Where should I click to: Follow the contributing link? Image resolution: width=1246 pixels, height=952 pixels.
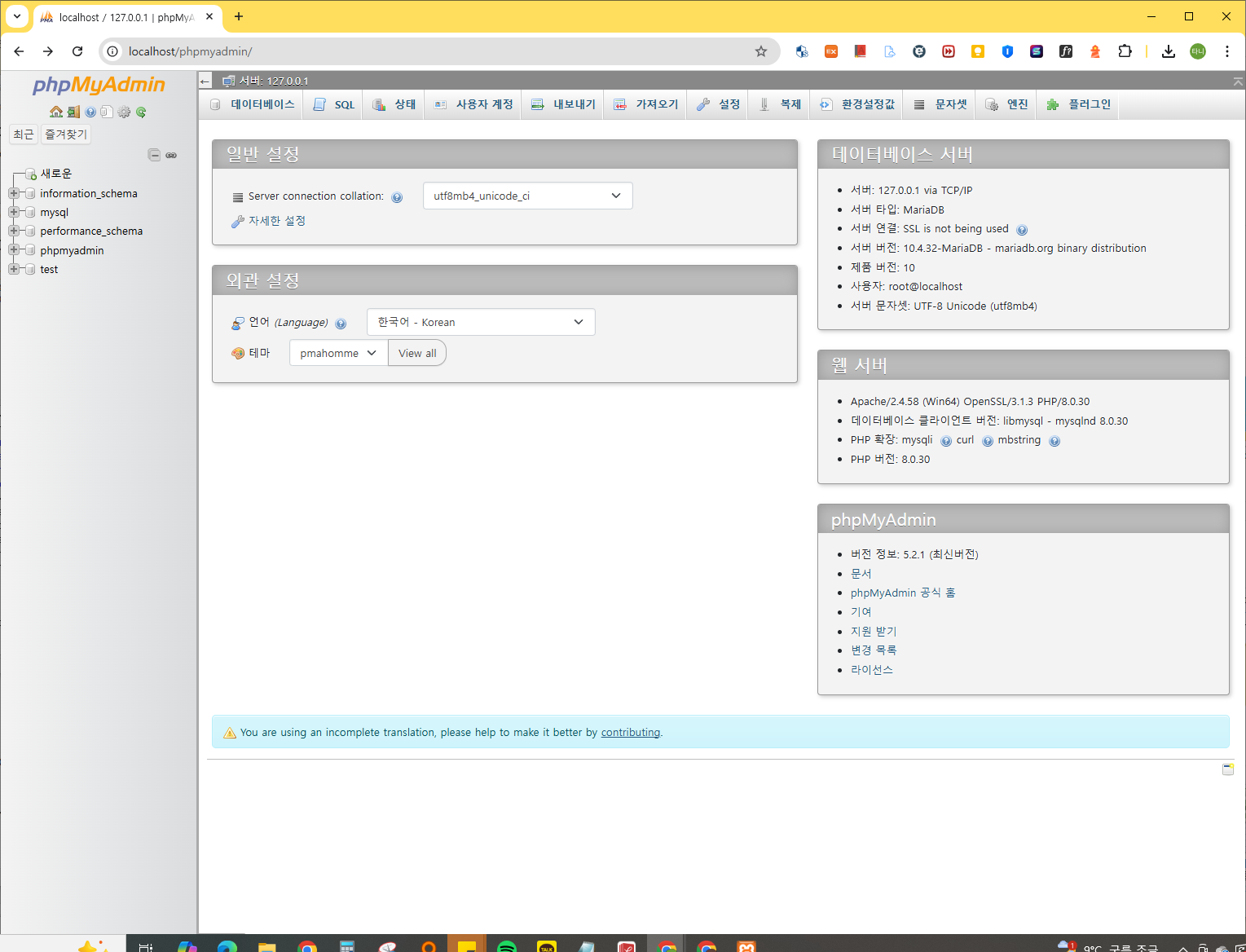coord(631,733)
